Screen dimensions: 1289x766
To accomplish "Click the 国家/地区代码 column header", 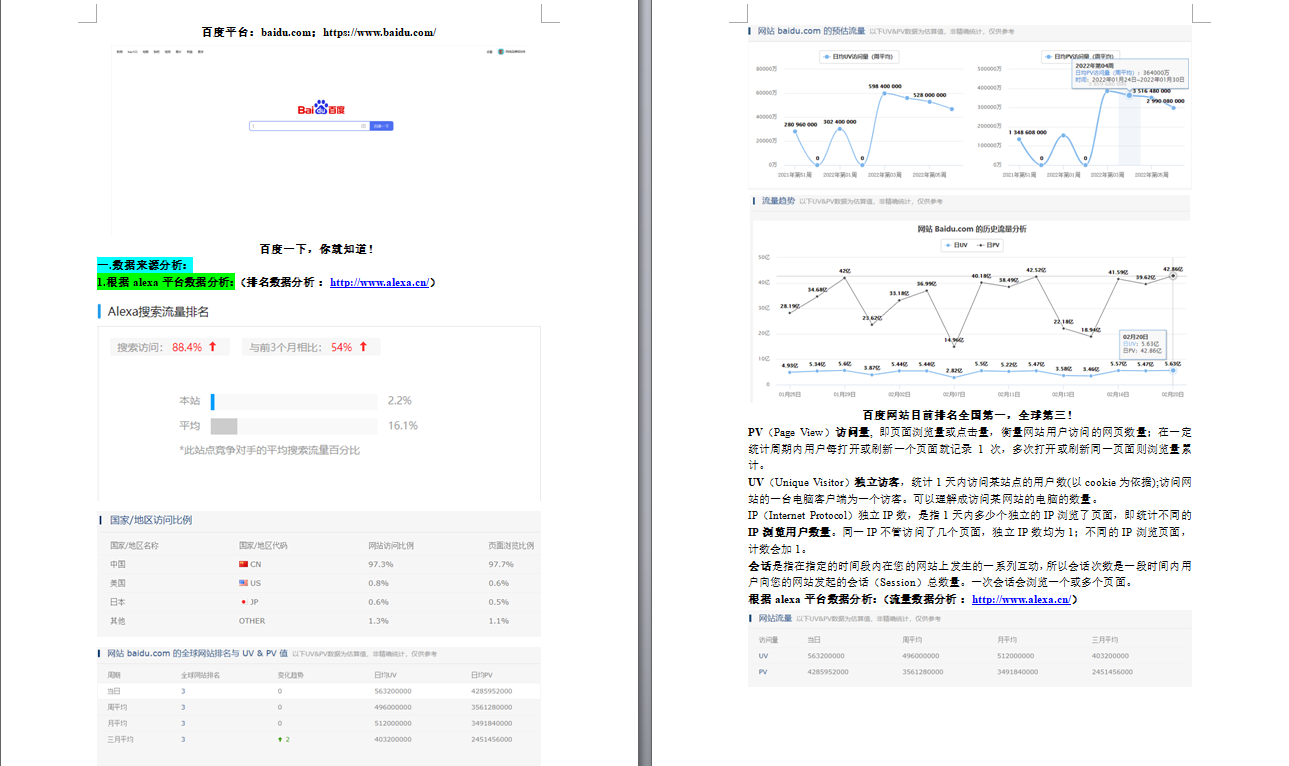I will (263, 545).
